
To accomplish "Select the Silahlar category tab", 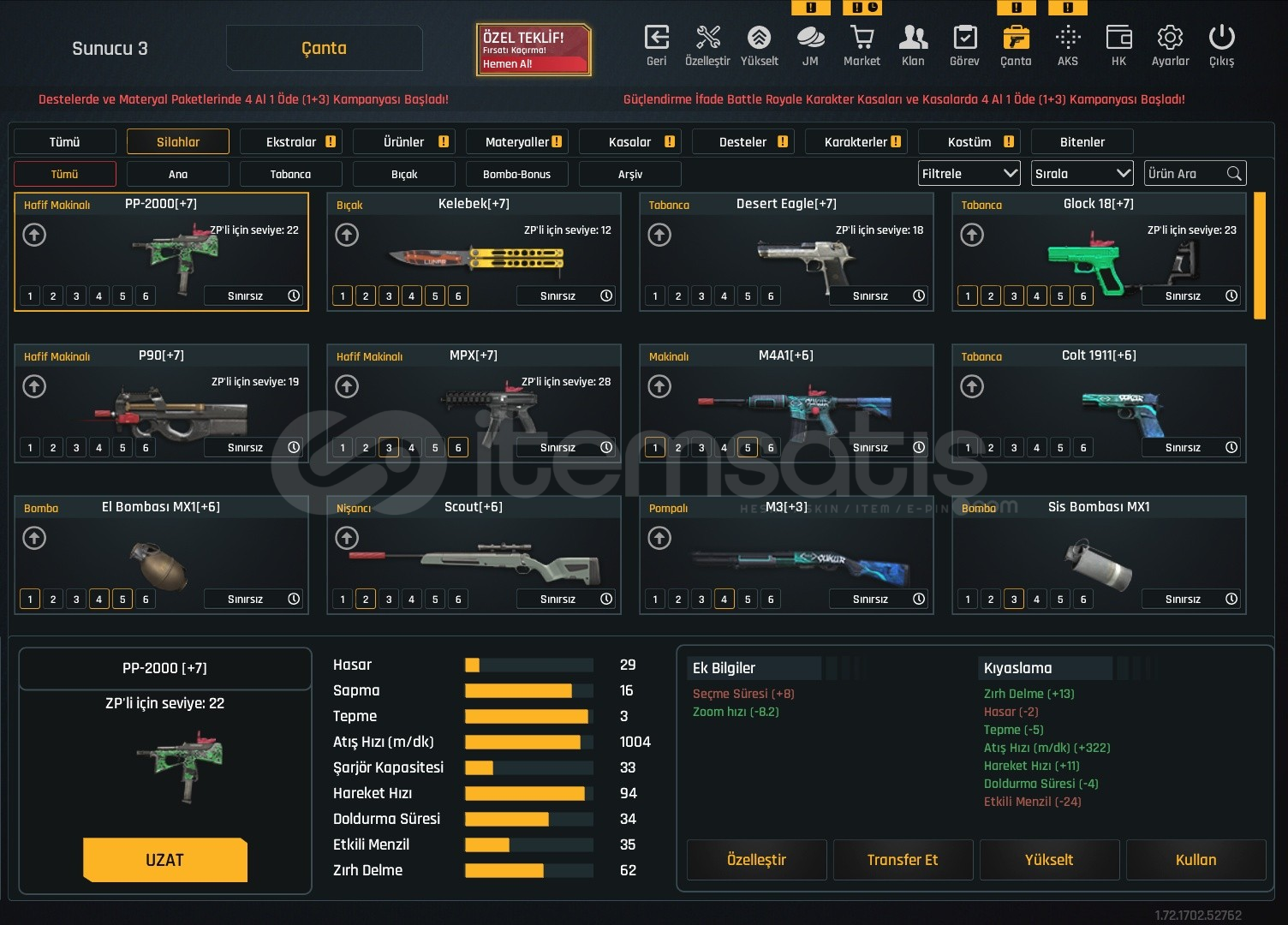I will [x=178, y=141].
